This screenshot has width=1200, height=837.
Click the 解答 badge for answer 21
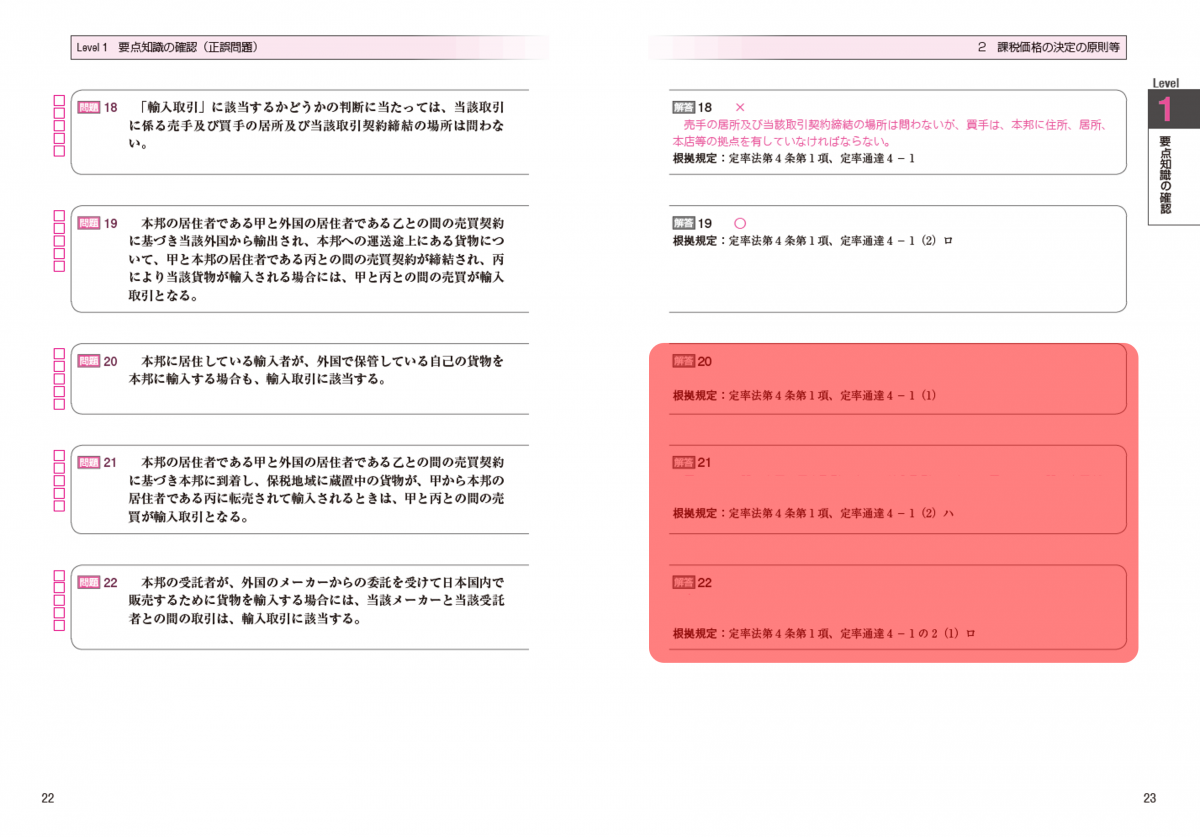coord(684,463)
